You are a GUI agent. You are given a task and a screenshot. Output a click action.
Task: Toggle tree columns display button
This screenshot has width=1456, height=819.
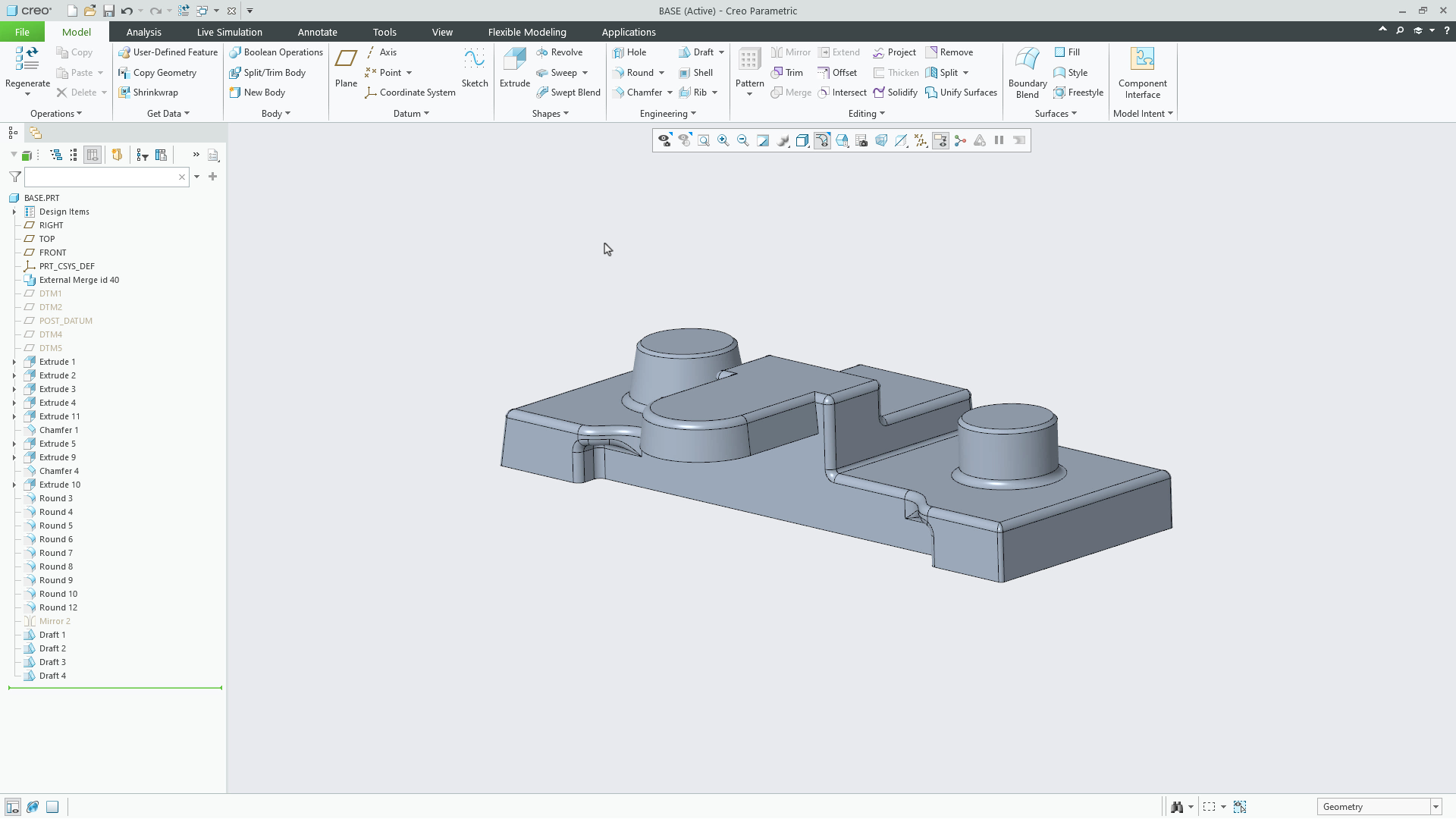[x=93, y=155]
